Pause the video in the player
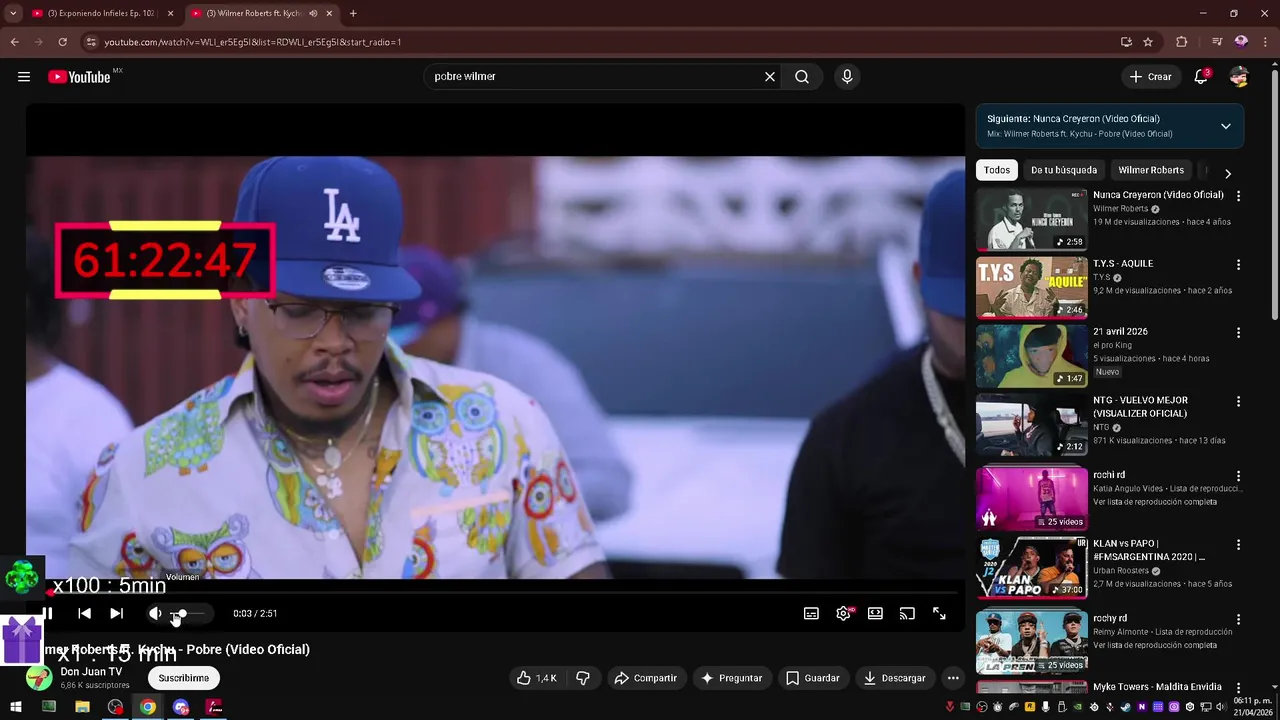Image resolution: width=1280 pixels, height=720 pixels. (x=47, y=613)
